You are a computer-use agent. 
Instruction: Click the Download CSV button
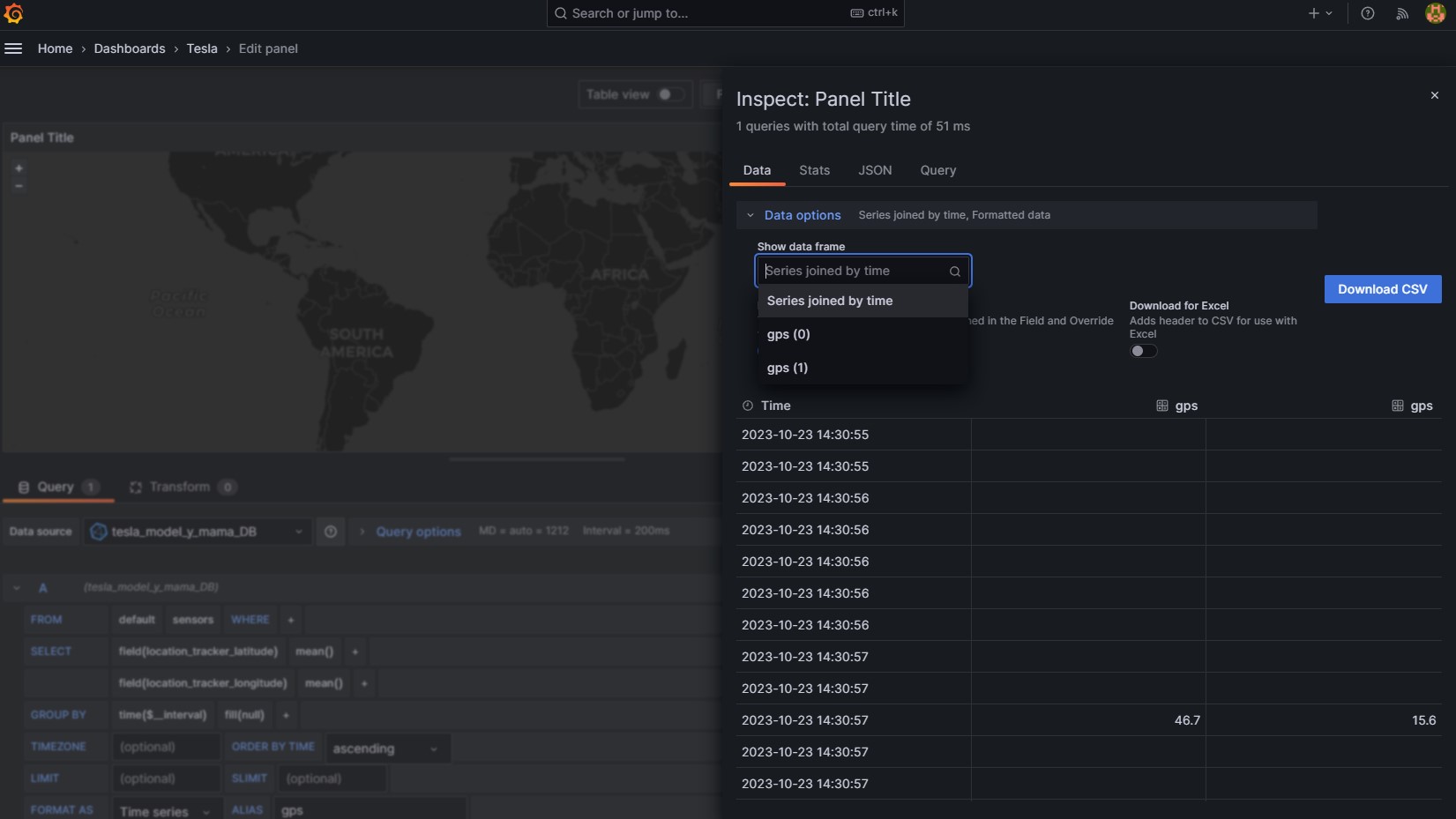tap(1383, 289)
